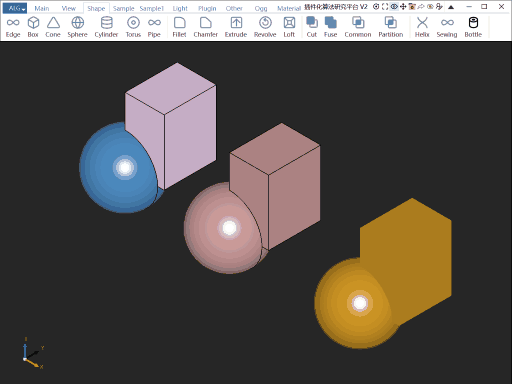Choose the Extrude tool
Screen dimensions: 512x384
pyautogui.click(x=236, y=27)
